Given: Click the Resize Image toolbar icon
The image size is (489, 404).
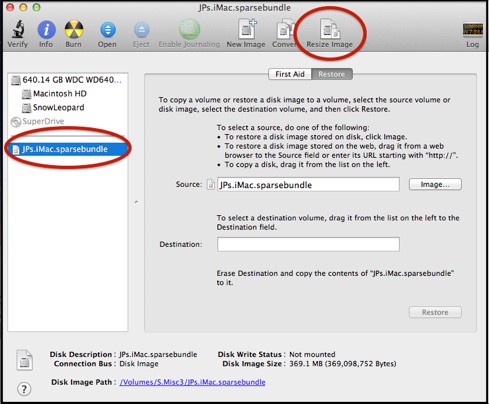Looking at the screenshot, I should coord(330,29).
